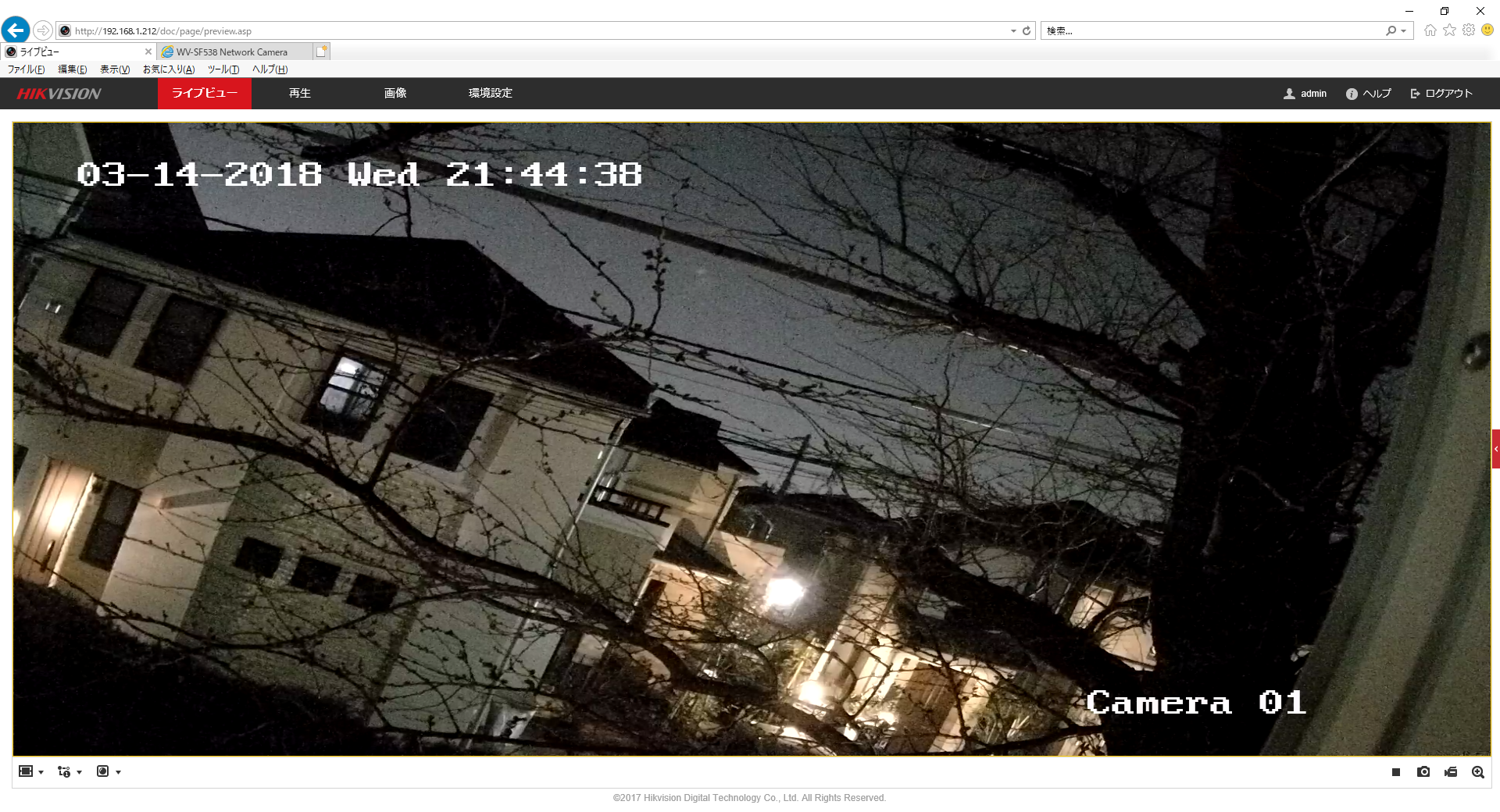Open the plug-in selection dropdown arrow

(119, 772)
